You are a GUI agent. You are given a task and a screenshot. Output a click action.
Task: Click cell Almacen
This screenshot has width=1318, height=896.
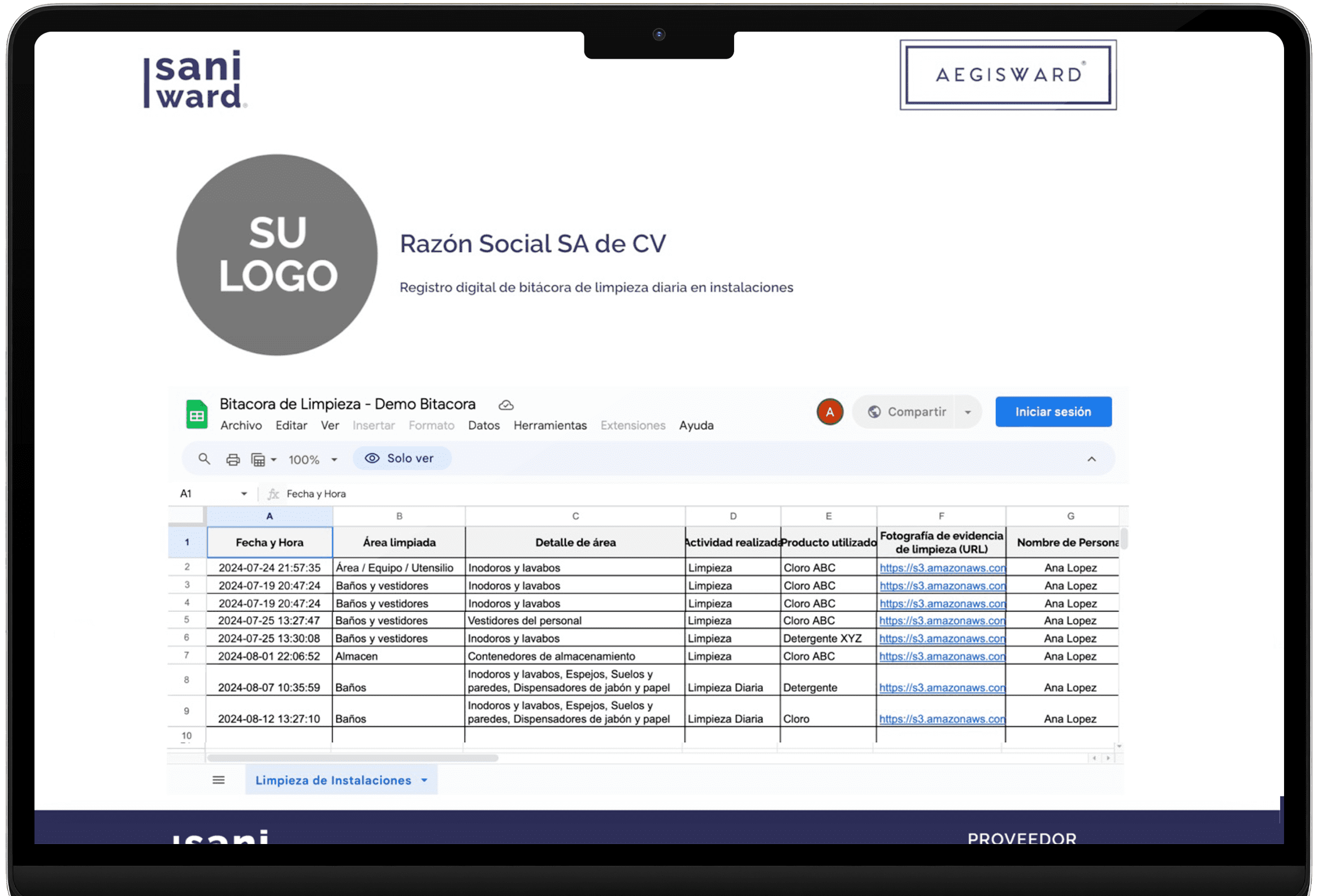(398, 656)
